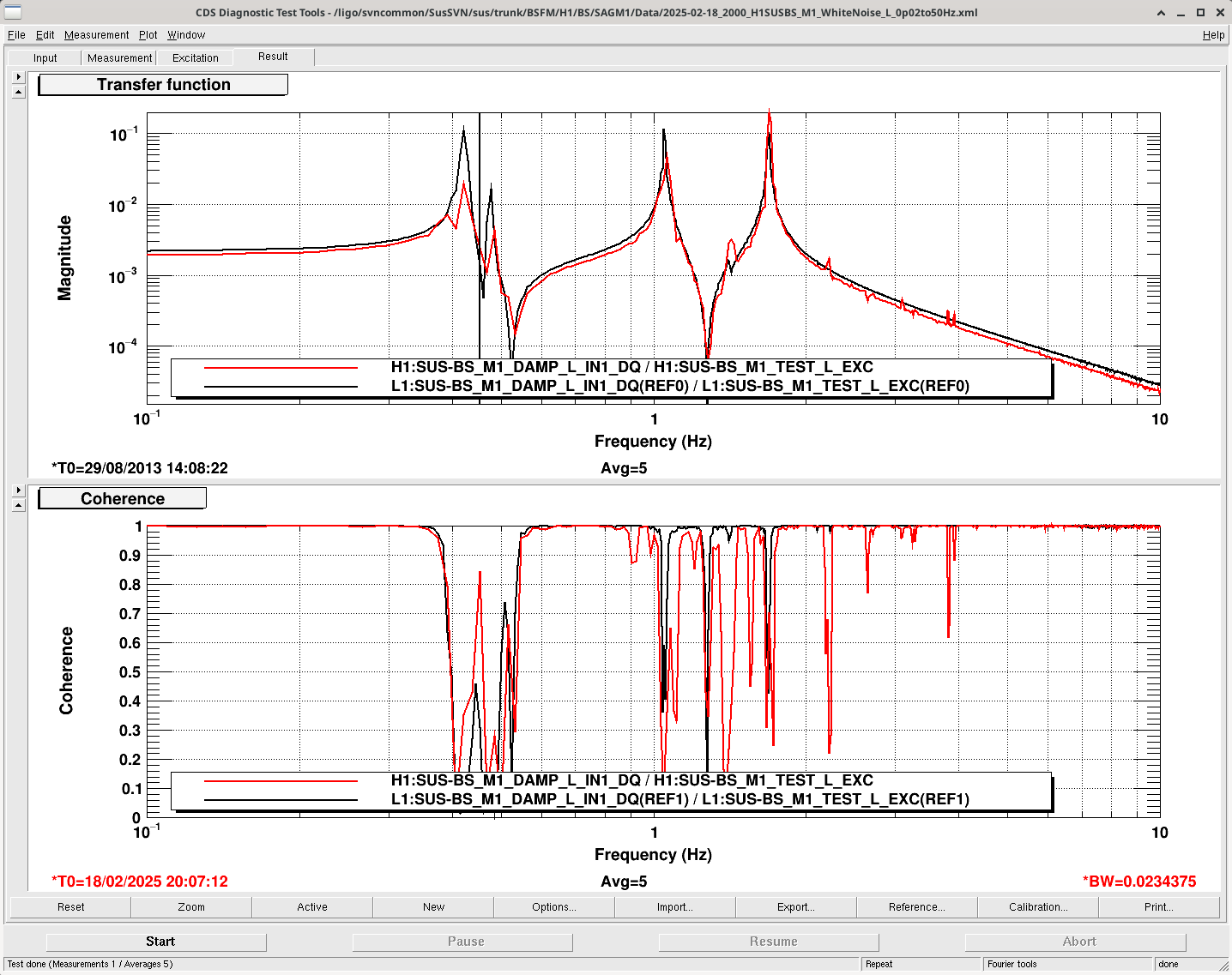
Task: Click the Import button
Action: [x=675, y=907]
